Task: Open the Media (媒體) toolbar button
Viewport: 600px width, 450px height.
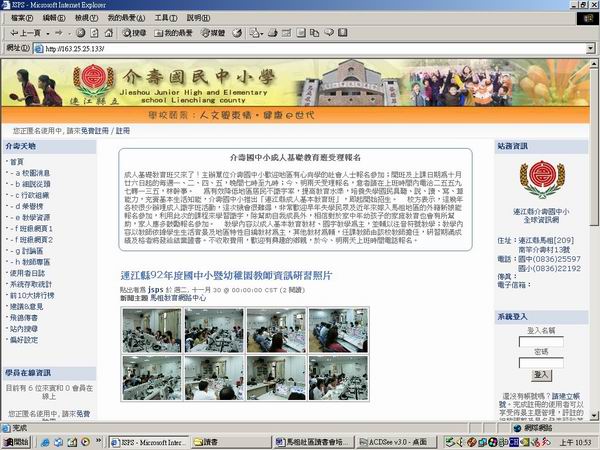Action: pyautogui.click(x=213, y=33)
